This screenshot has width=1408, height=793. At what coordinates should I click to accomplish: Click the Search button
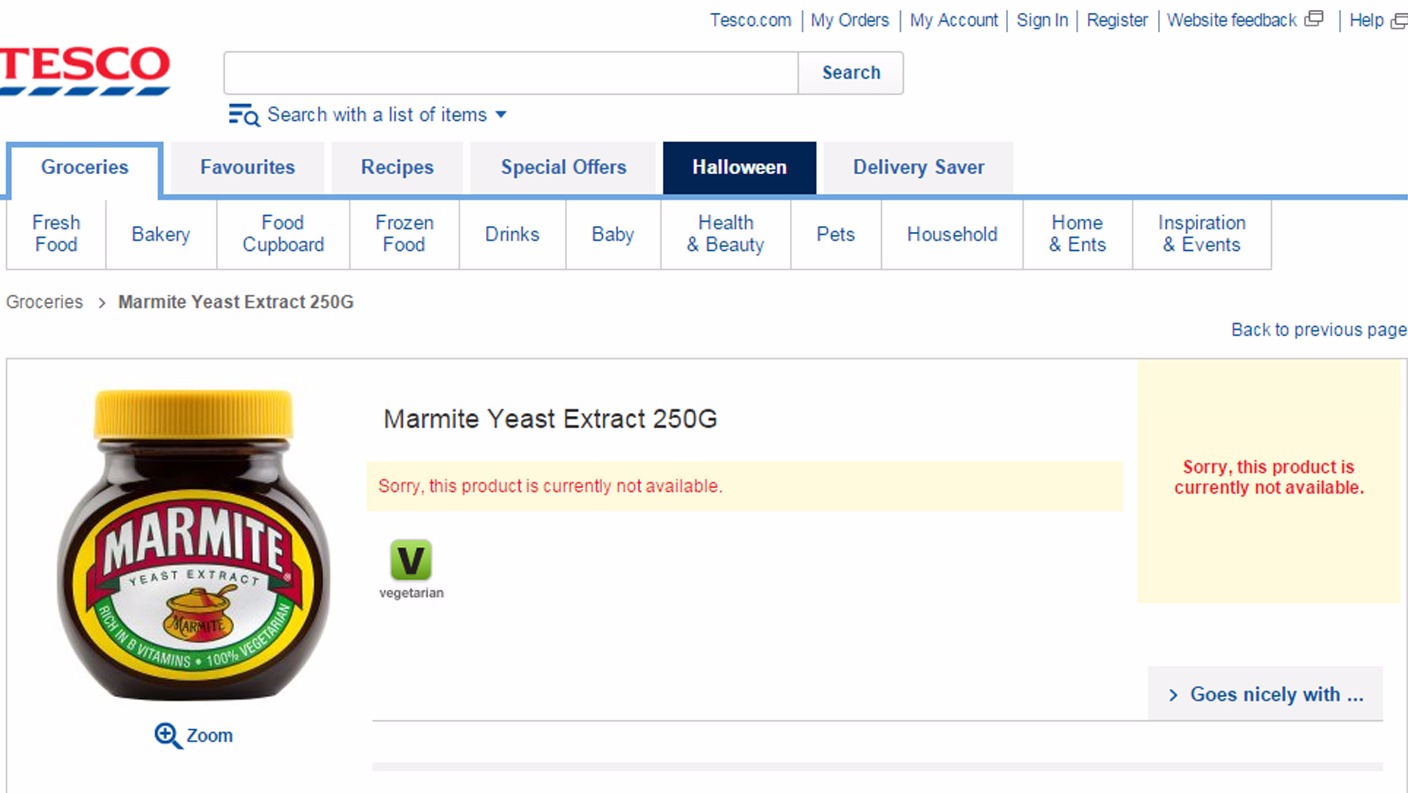click(x=851, y=73)
